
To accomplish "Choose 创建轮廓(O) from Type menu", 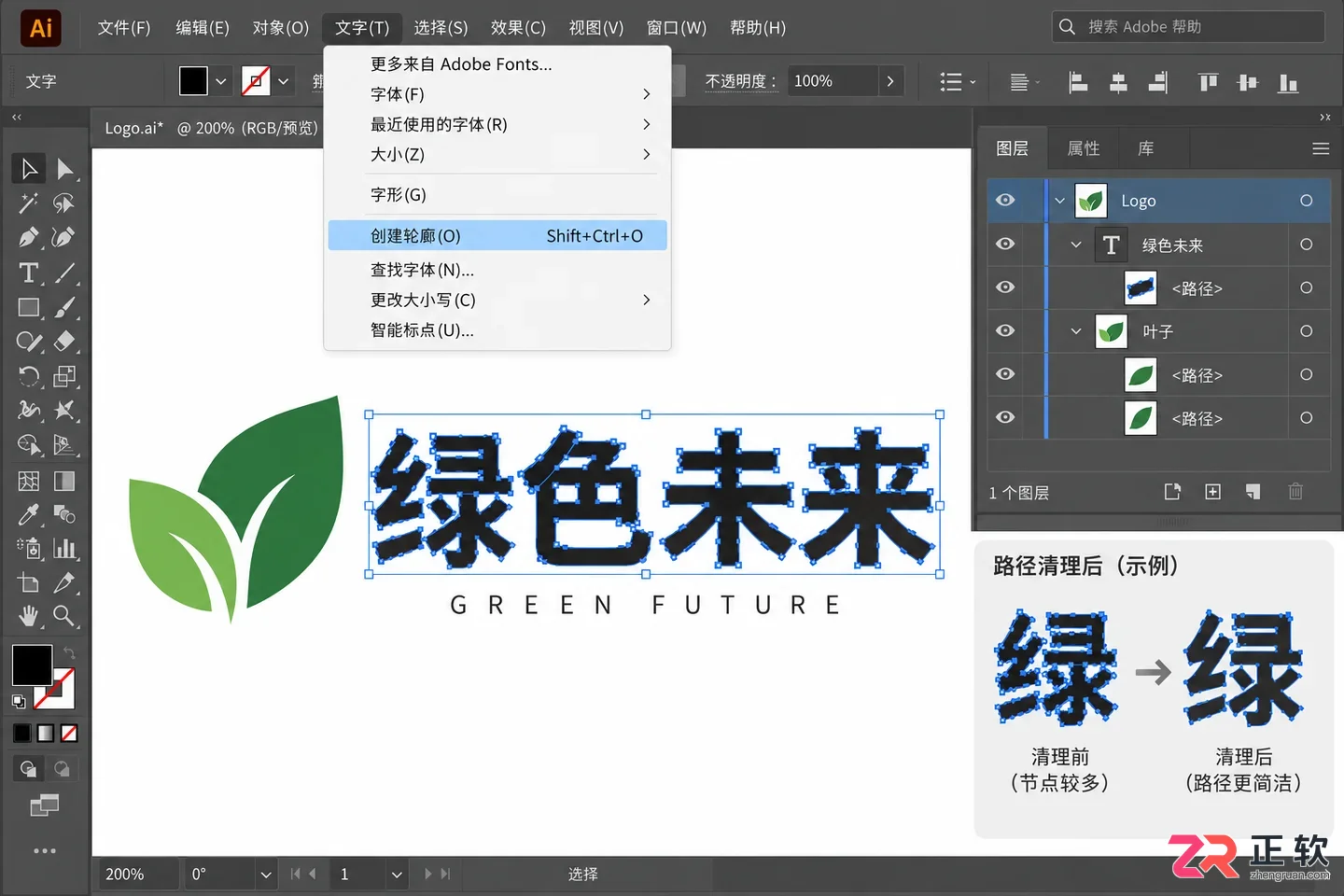I will pos(497,236).
